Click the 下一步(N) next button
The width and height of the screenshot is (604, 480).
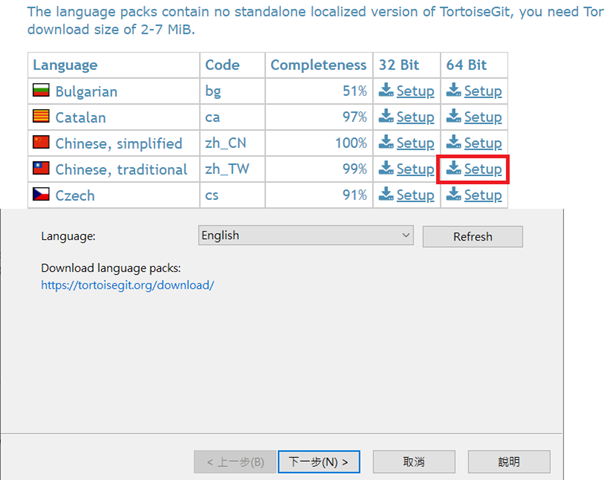click(319, 462)
